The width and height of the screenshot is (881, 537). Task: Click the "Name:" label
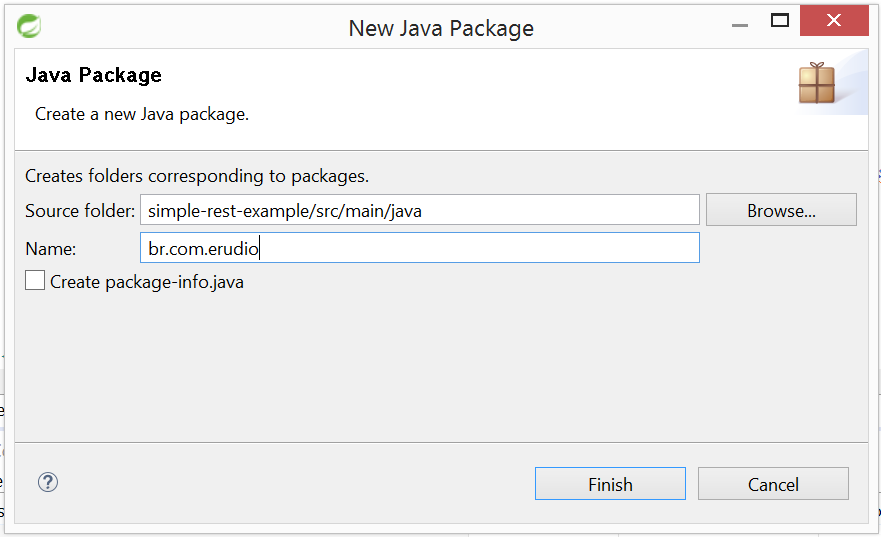[x=50, y=248]
